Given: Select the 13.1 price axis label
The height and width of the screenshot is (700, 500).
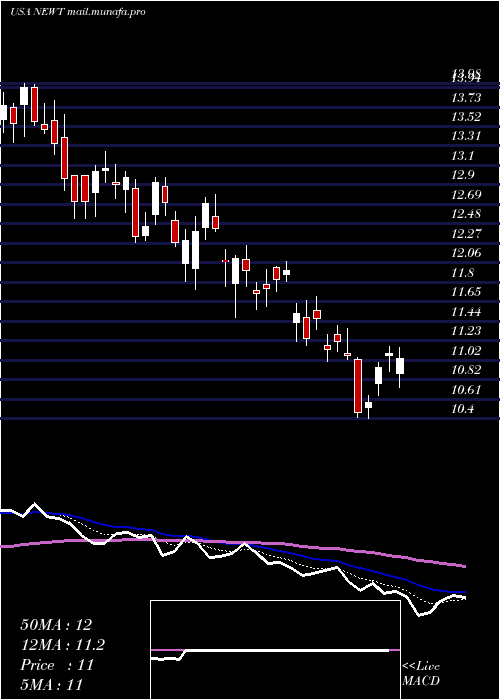Looking at the screenshot, I should [x=463, y=156].
